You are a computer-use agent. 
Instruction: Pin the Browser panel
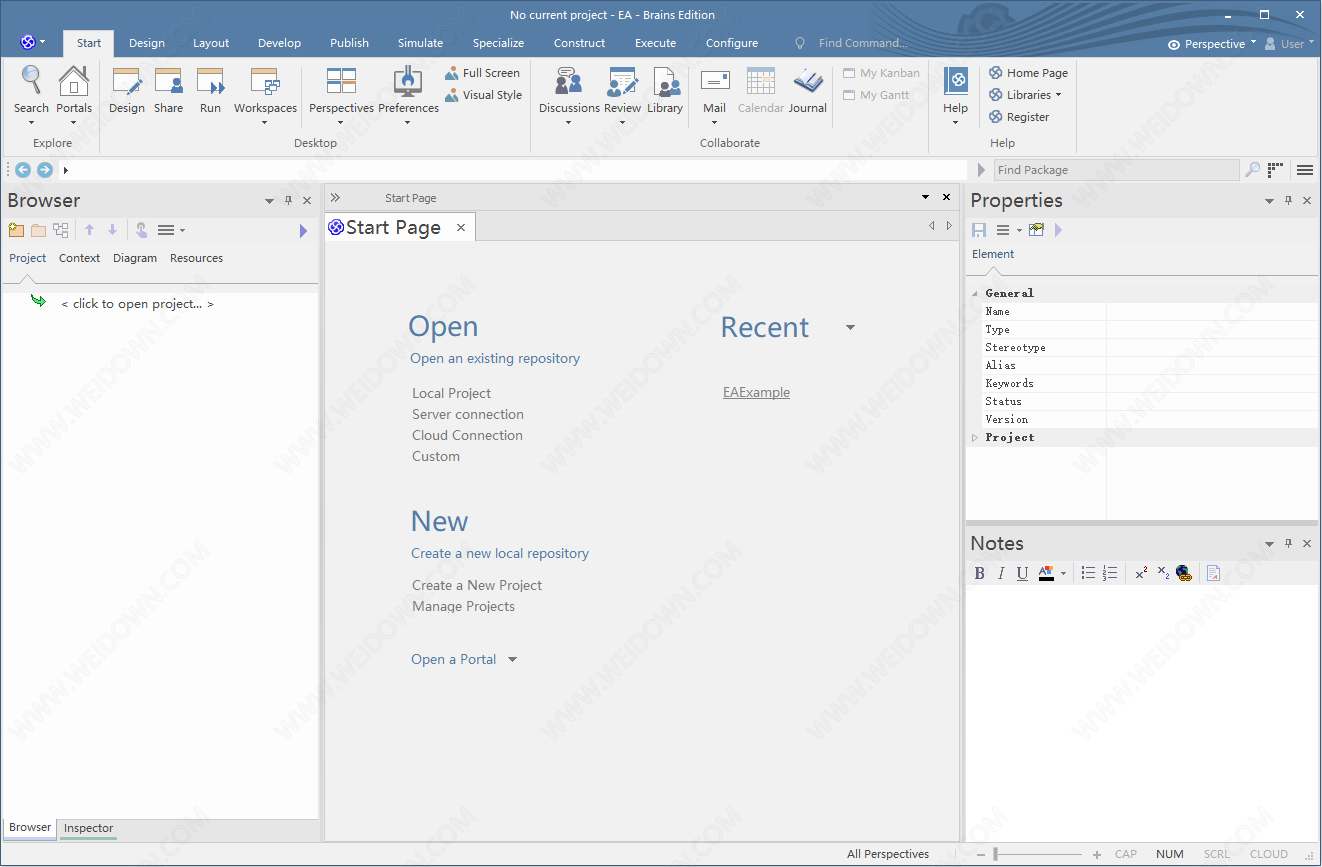click(x=288, y=201)
